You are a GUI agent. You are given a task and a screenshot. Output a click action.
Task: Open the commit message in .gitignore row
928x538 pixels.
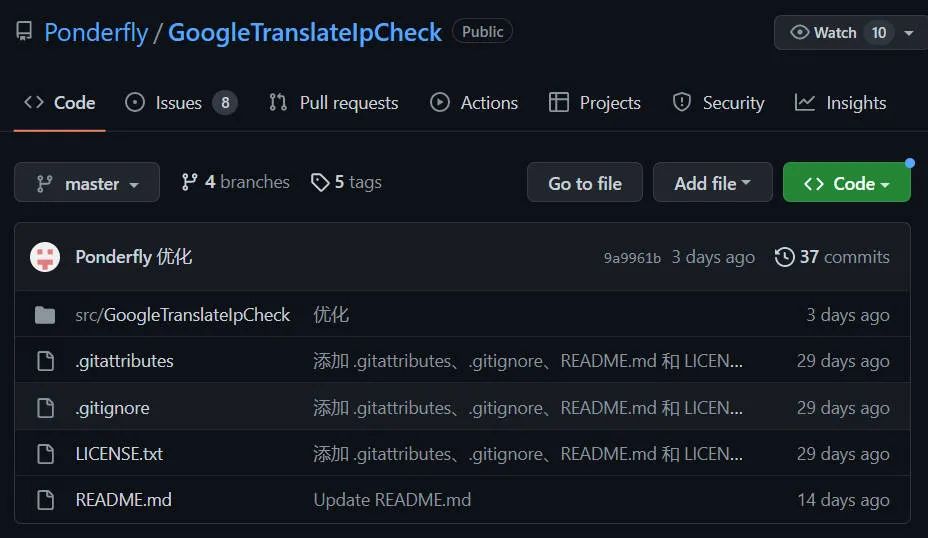coord(528,408)
